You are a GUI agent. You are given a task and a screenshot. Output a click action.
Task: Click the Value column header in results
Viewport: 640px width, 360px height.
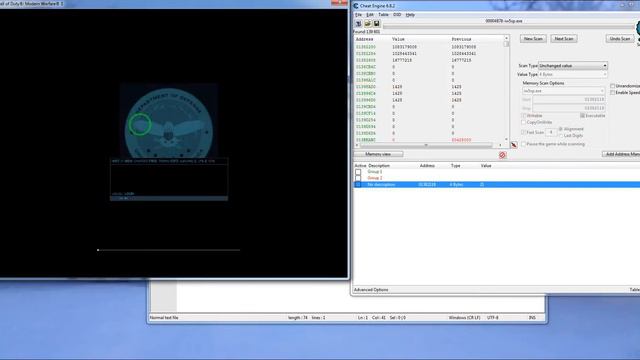pos(398,39)
